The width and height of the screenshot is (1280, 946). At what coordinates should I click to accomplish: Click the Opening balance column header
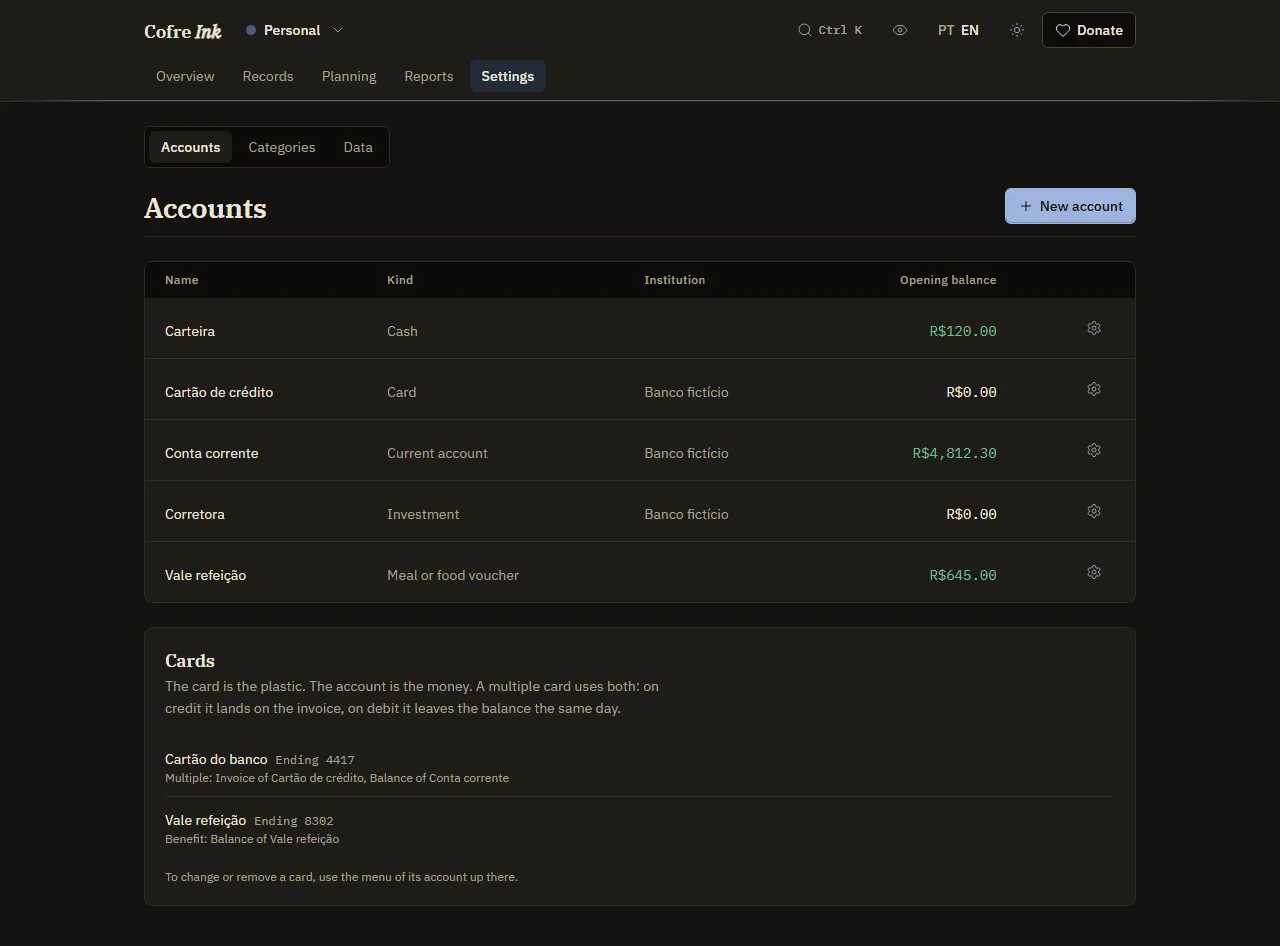click(948, 280)
